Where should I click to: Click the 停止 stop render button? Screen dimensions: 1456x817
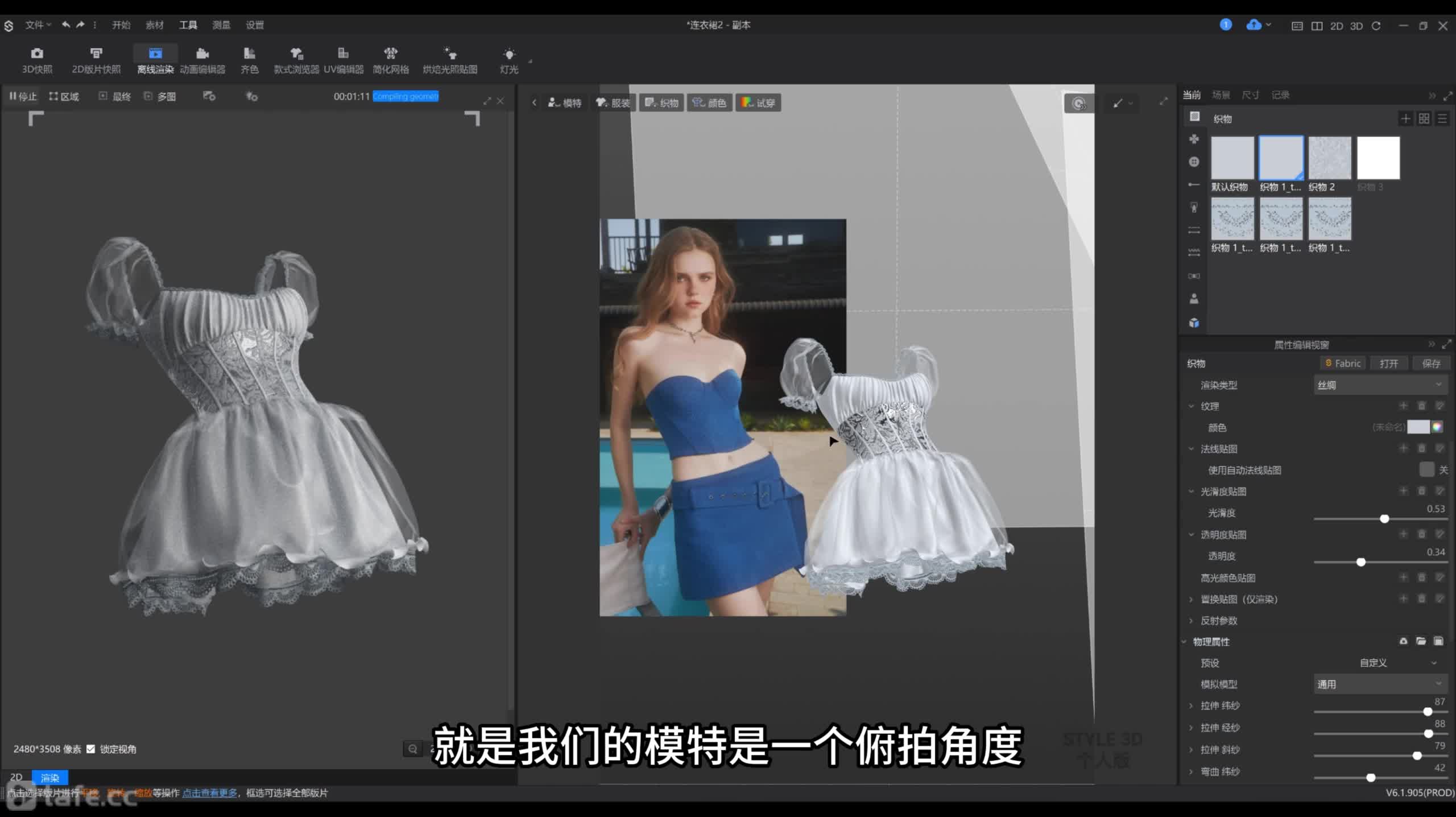point(23,97)
